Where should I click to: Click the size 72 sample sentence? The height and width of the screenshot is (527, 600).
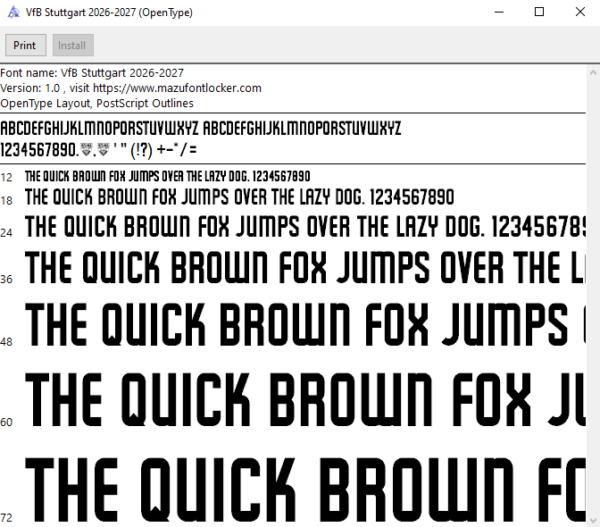[x=305, y=490]
